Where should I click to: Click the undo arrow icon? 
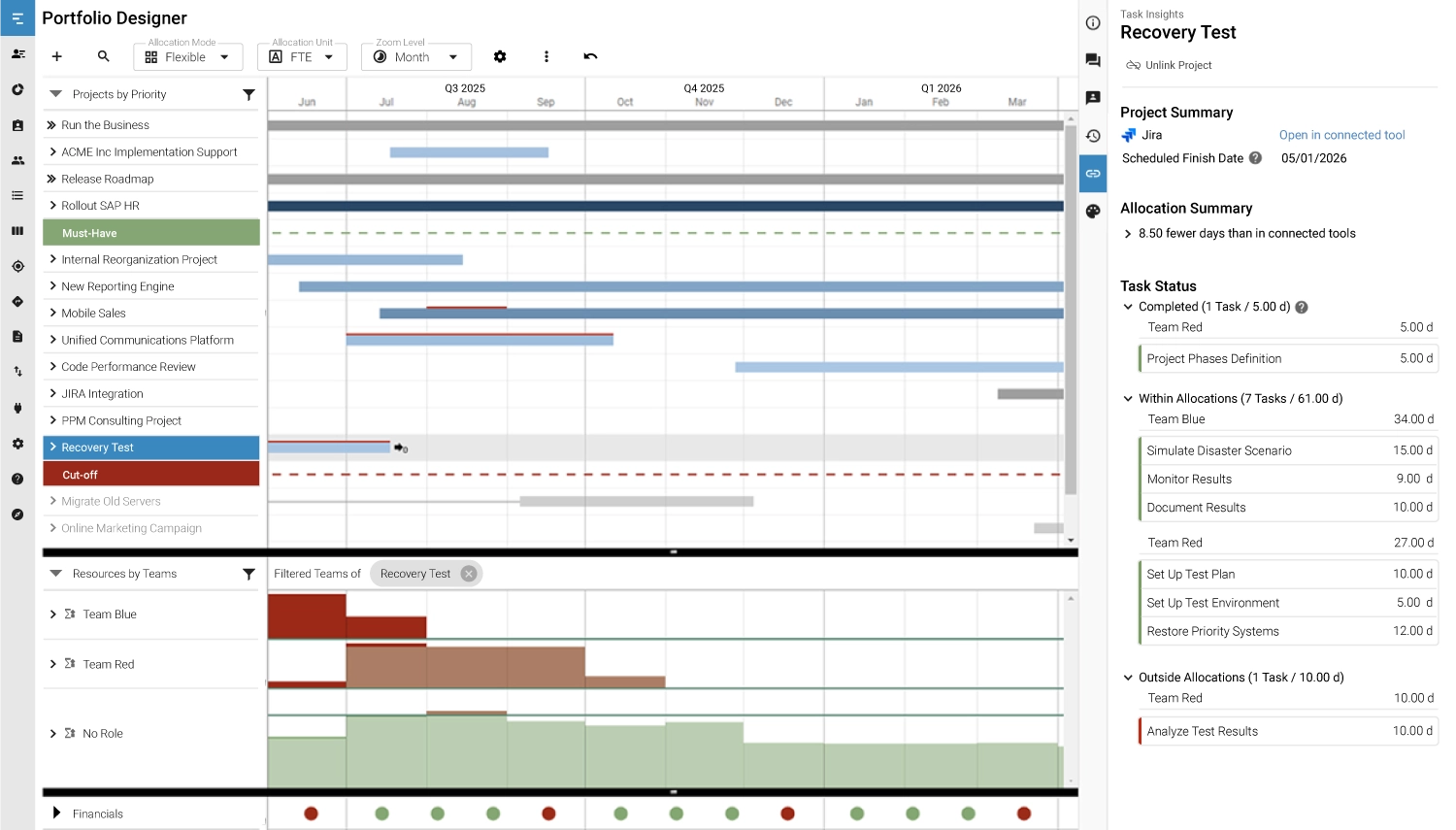(590, 57)
